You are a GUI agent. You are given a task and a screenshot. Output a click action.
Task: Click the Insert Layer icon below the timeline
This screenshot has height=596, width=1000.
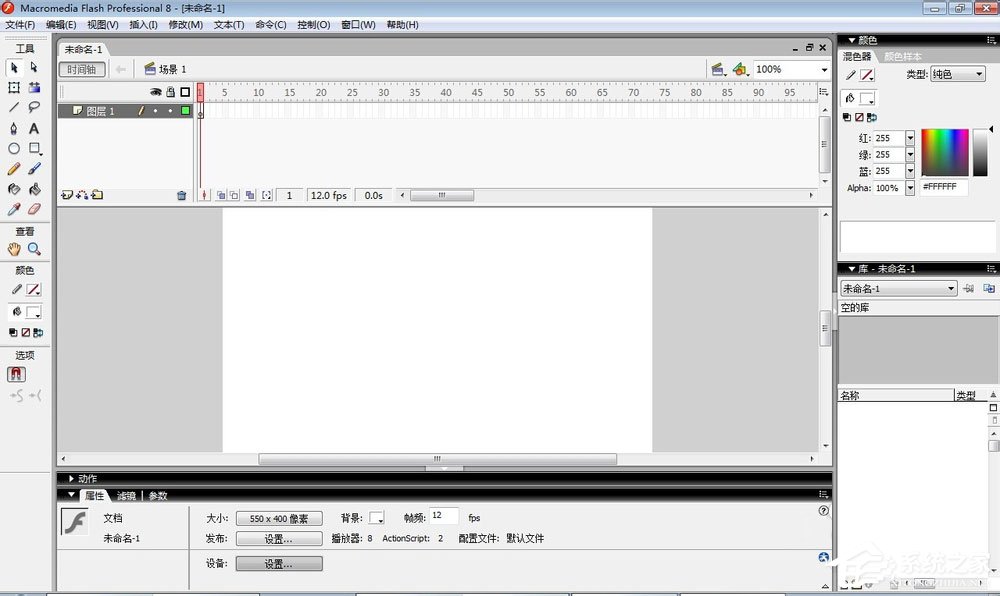click(x=66, y=195)
